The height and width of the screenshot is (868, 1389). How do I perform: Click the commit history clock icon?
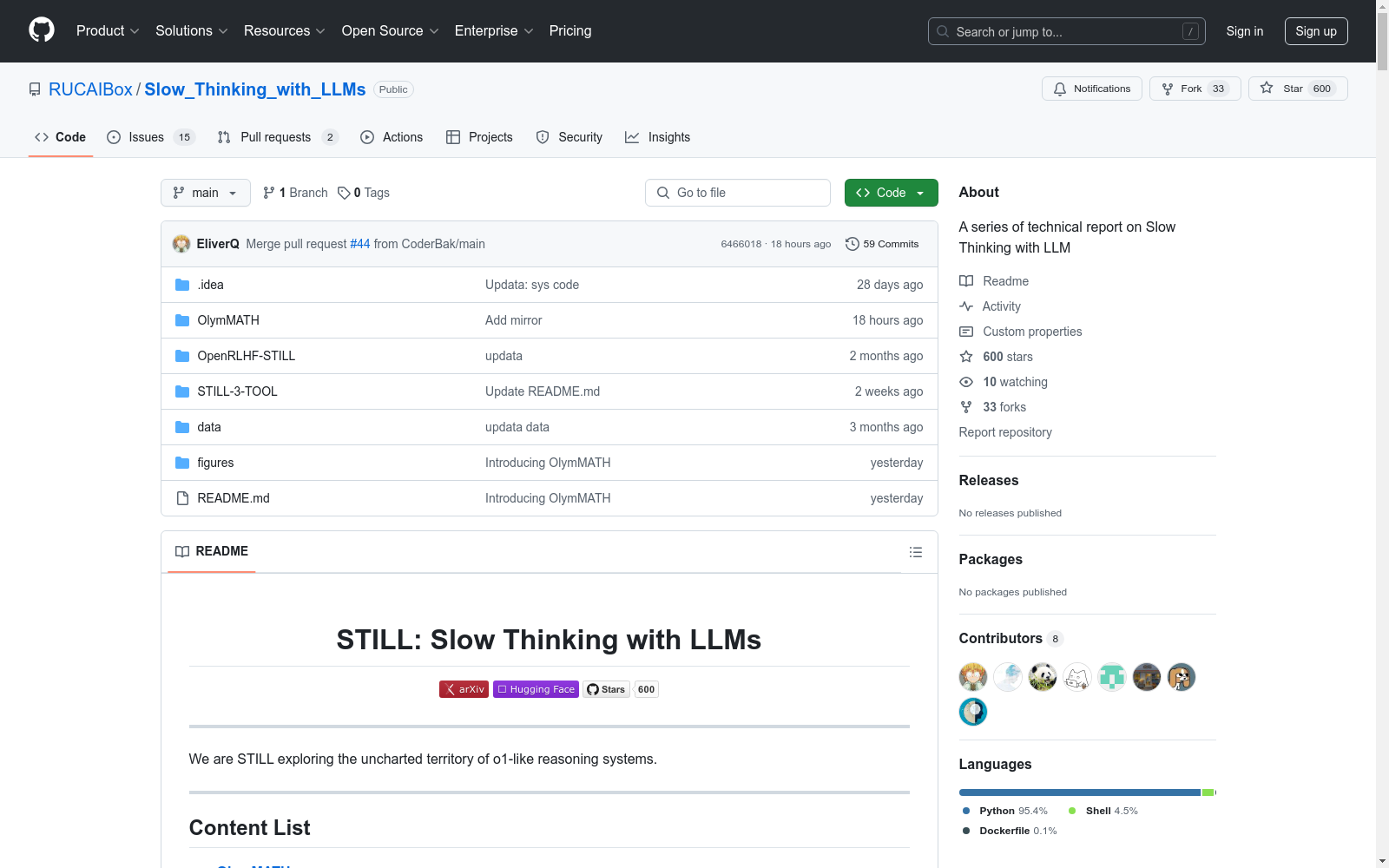[852, 244]
